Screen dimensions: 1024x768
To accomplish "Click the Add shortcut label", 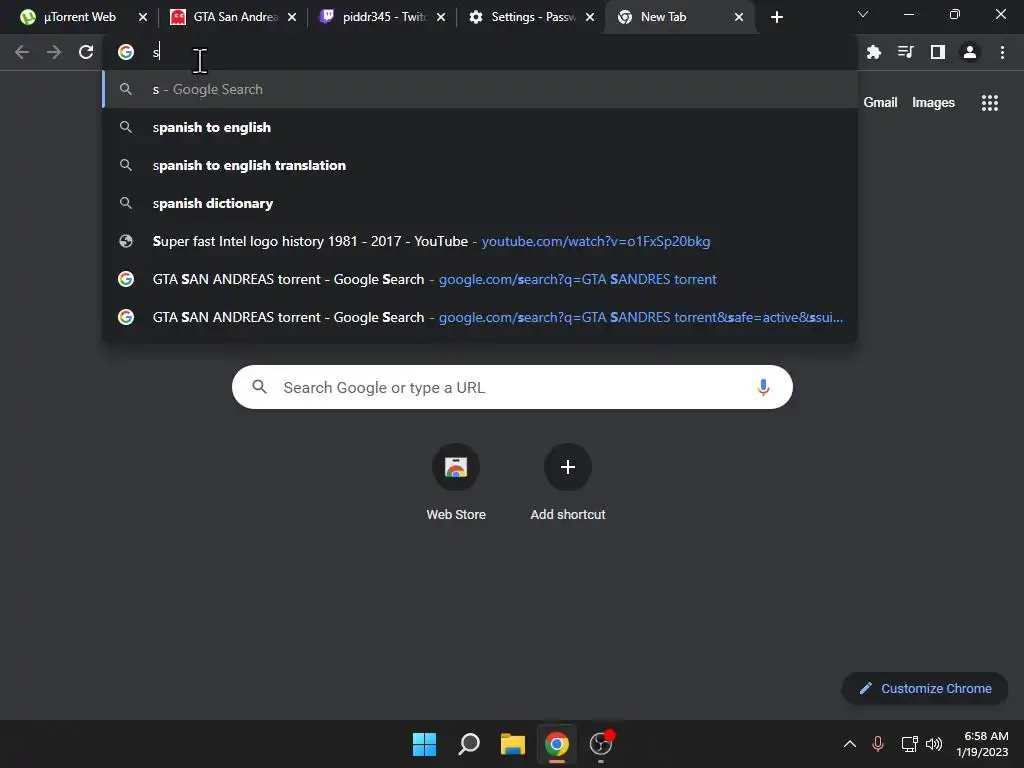I will coord(568,515).
